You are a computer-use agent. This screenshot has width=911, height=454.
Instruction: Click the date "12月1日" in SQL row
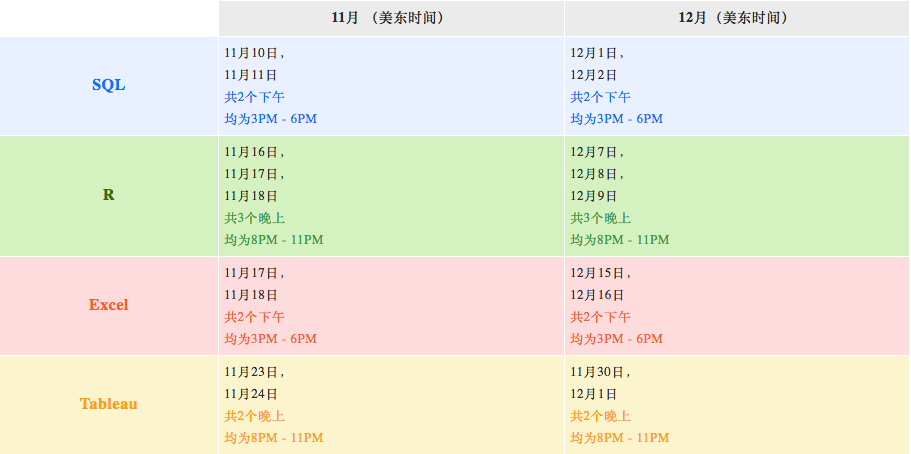click(x=593, y=53)
